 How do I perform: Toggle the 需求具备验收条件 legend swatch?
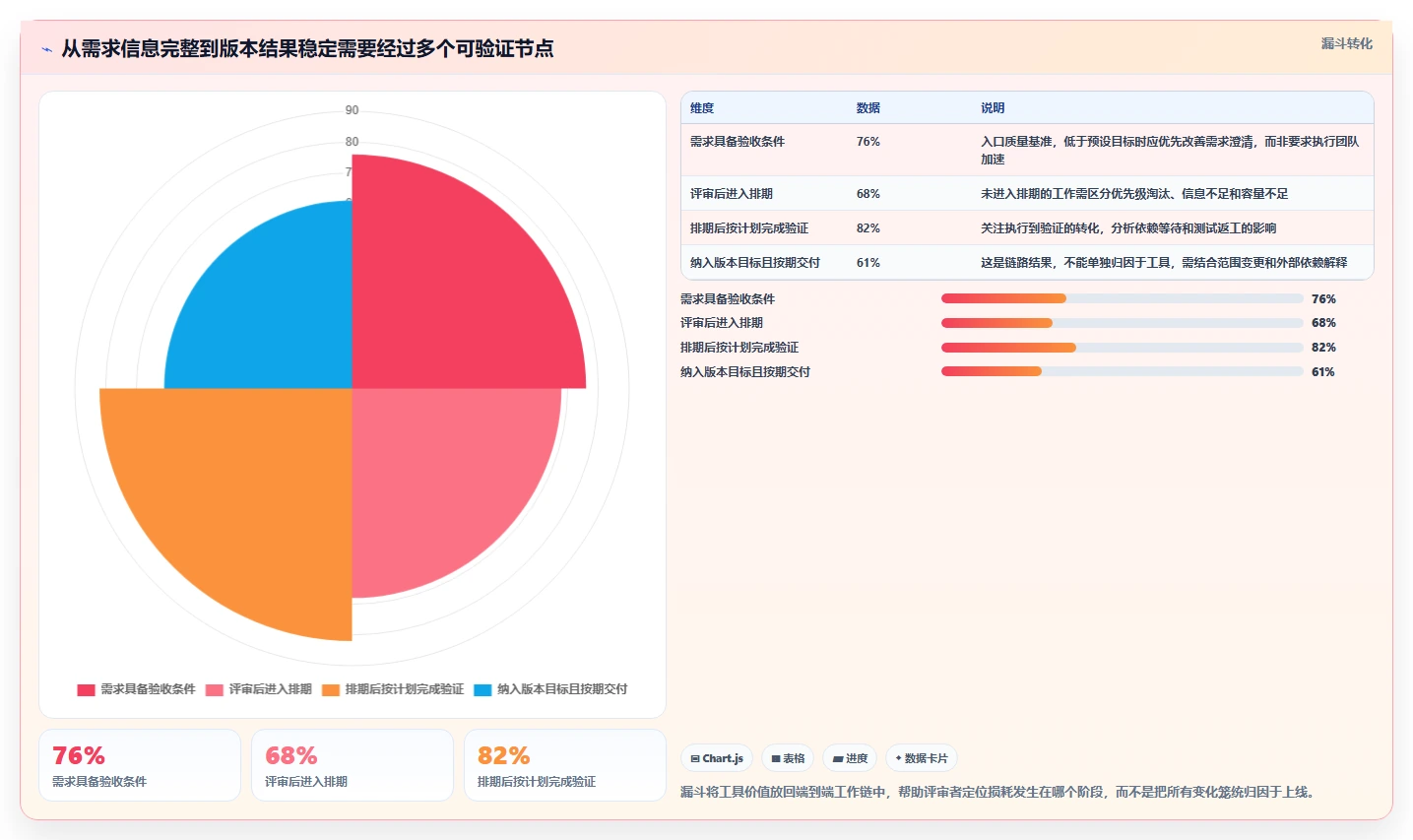click(x=86, y=689)
